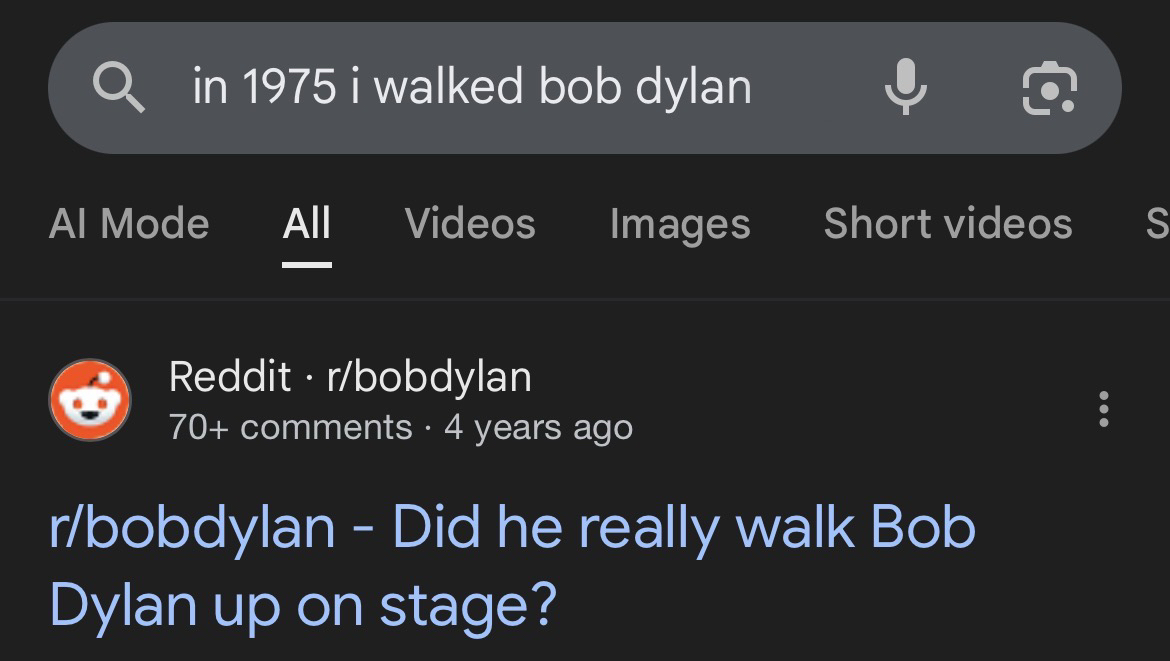Open Google Lens camera search
This screenshot has height=661, width=1170.
coord(1049,87)
